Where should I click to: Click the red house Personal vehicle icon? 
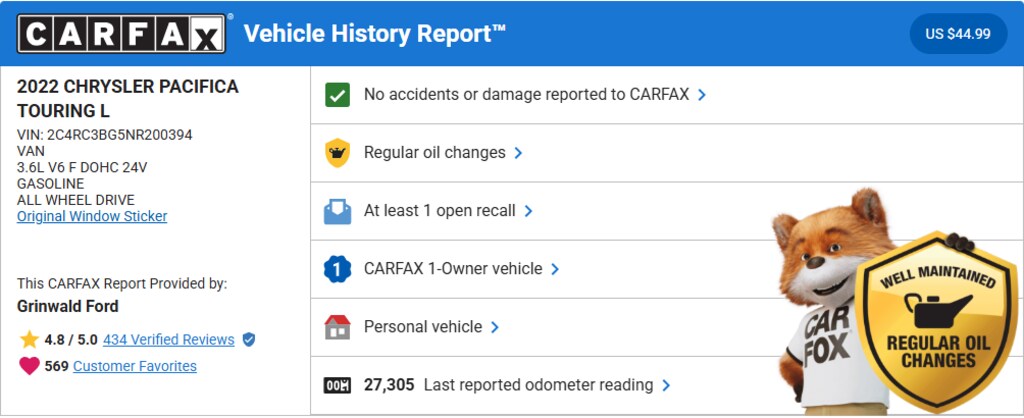click(338, 327)
